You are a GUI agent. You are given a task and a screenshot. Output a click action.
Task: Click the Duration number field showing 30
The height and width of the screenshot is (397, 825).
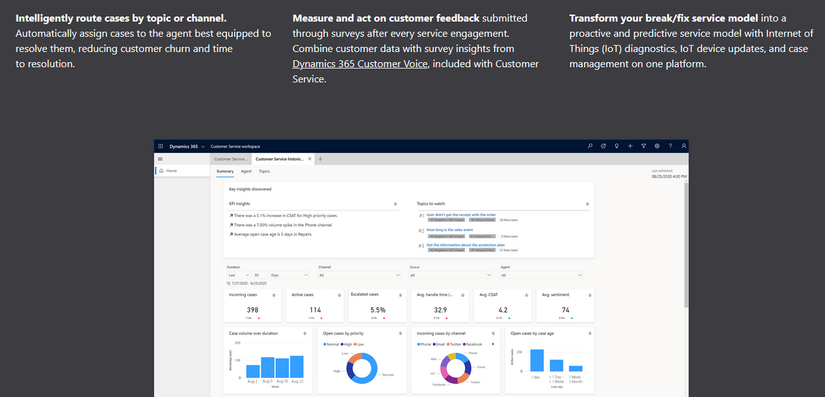point(259,275)
